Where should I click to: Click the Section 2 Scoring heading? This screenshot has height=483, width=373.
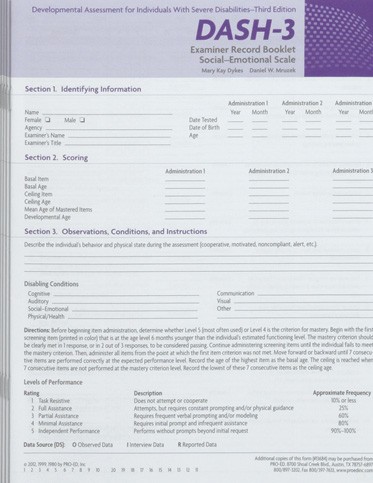(x=56, y=157)
